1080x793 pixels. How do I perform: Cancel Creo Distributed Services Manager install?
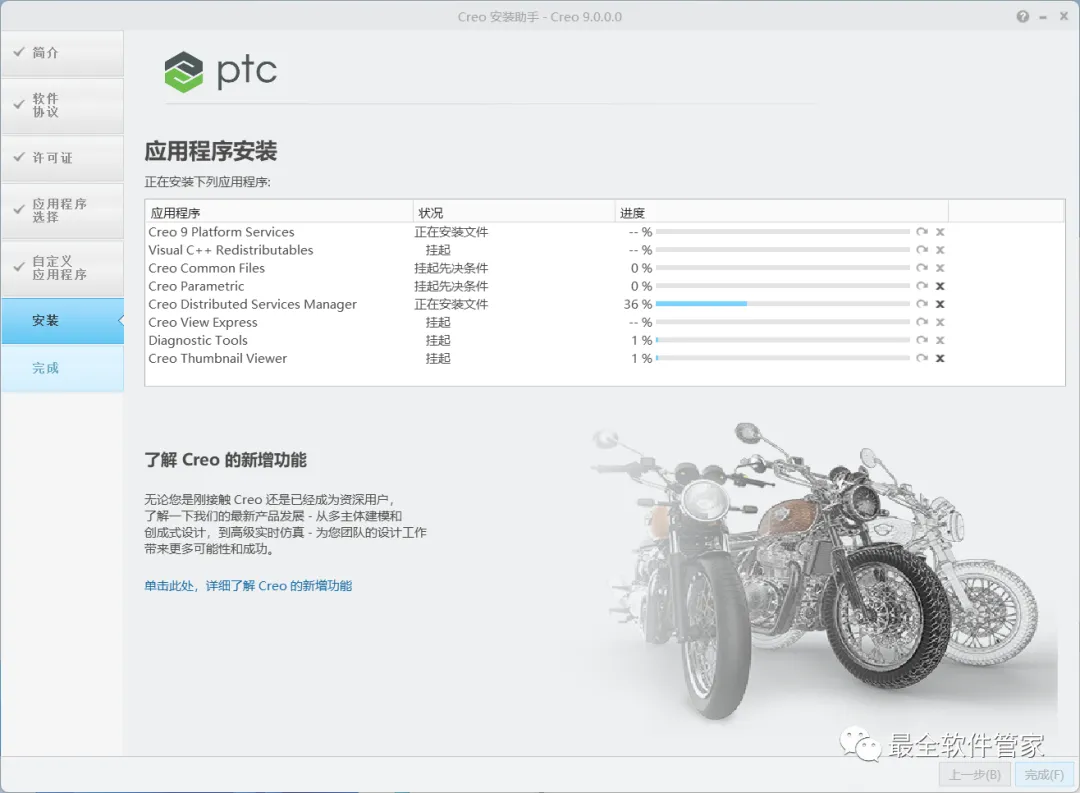940,304
